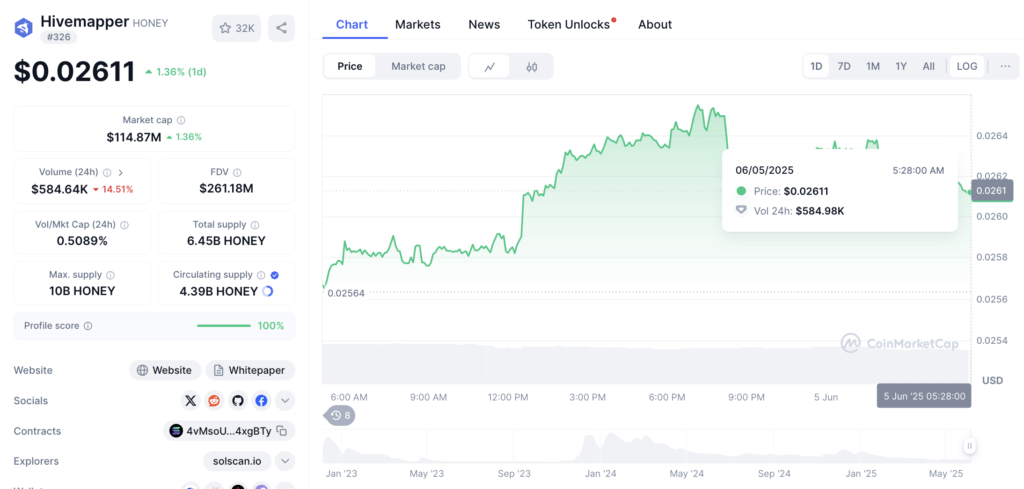Click the 0.0261 current price label
1024x489 pixels.
pos(992,190)
